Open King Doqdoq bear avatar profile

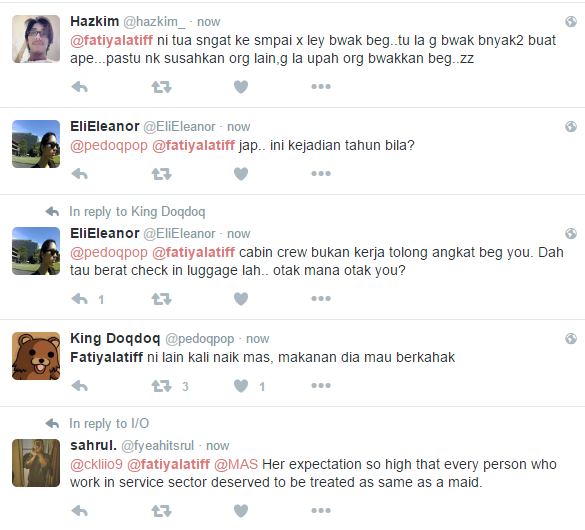36,356
